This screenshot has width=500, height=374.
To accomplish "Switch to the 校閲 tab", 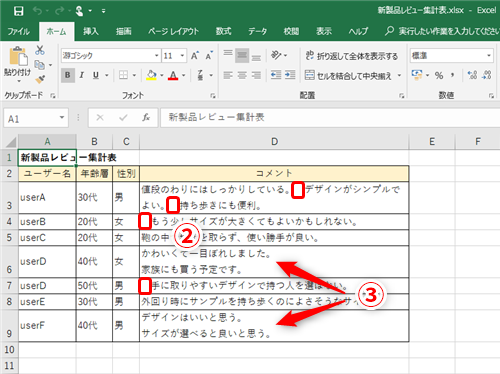I will [291, 31].
